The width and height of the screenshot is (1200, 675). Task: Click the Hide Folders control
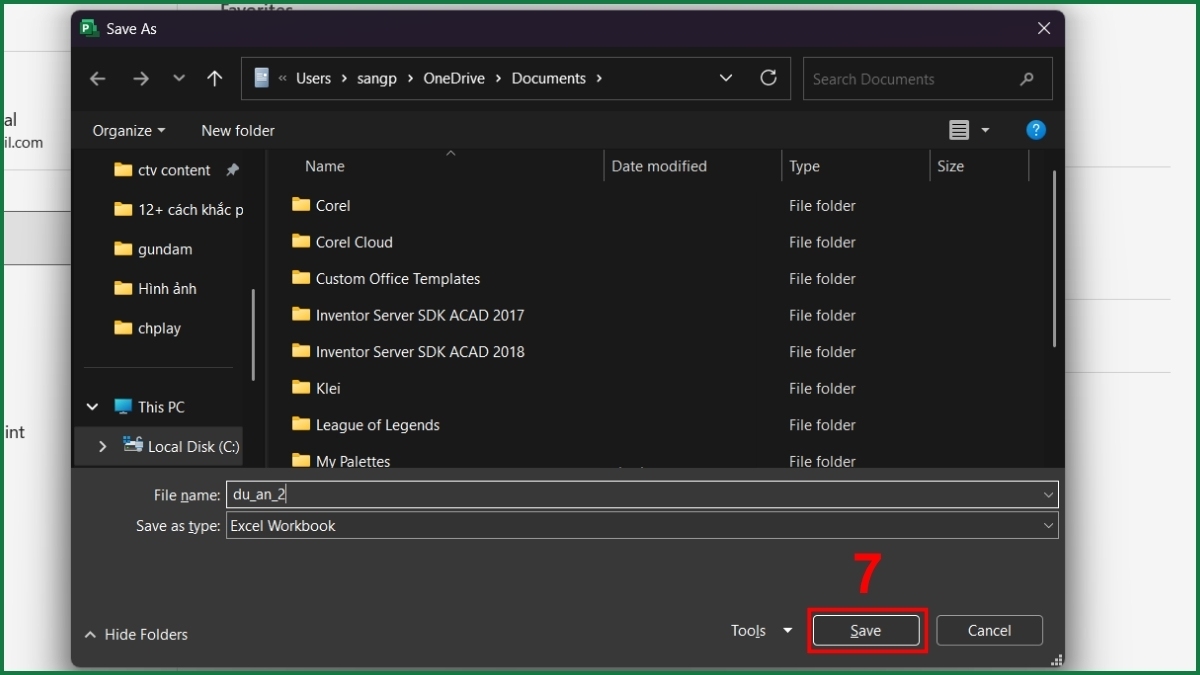(x=135, y=634)
